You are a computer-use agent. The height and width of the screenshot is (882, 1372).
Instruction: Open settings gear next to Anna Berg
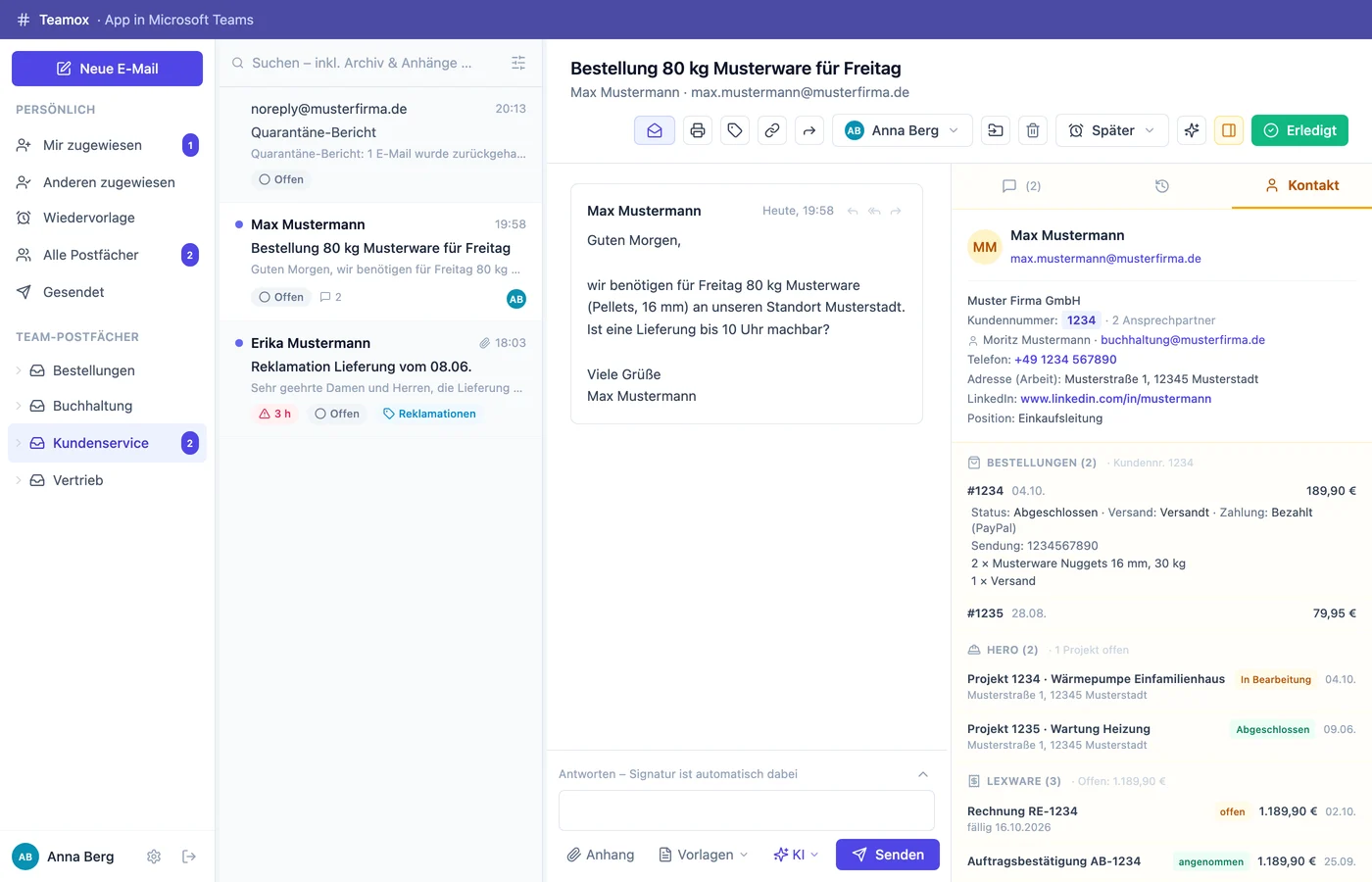coord(154,857)
